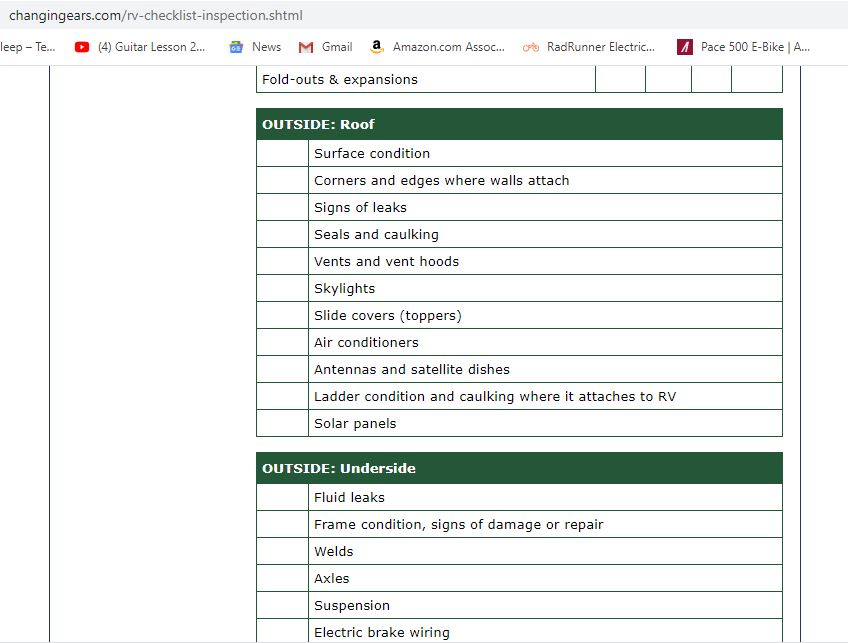Open the Pace 500 E-Bike bookmark
This screenshot has height=643, width=848.
[x=744, y=47]
